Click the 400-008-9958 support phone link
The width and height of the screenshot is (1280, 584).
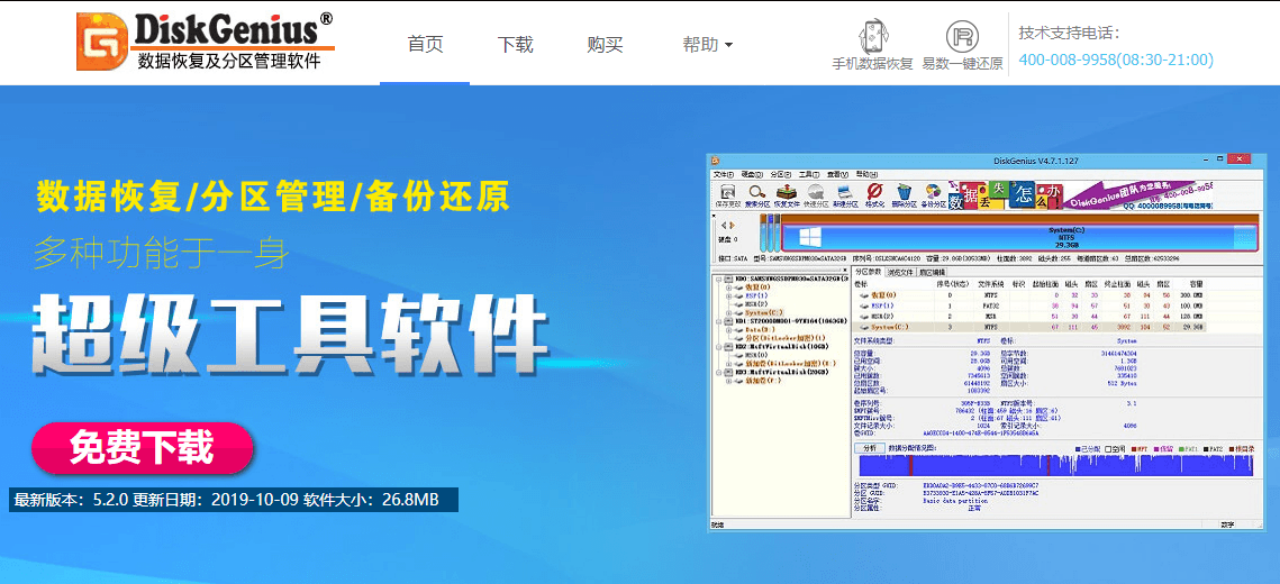(1116, 60)
